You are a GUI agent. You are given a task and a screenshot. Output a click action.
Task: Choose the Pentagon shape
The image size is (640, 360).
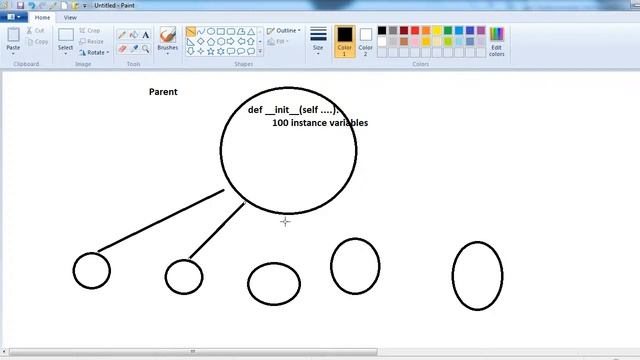[211, 42]
